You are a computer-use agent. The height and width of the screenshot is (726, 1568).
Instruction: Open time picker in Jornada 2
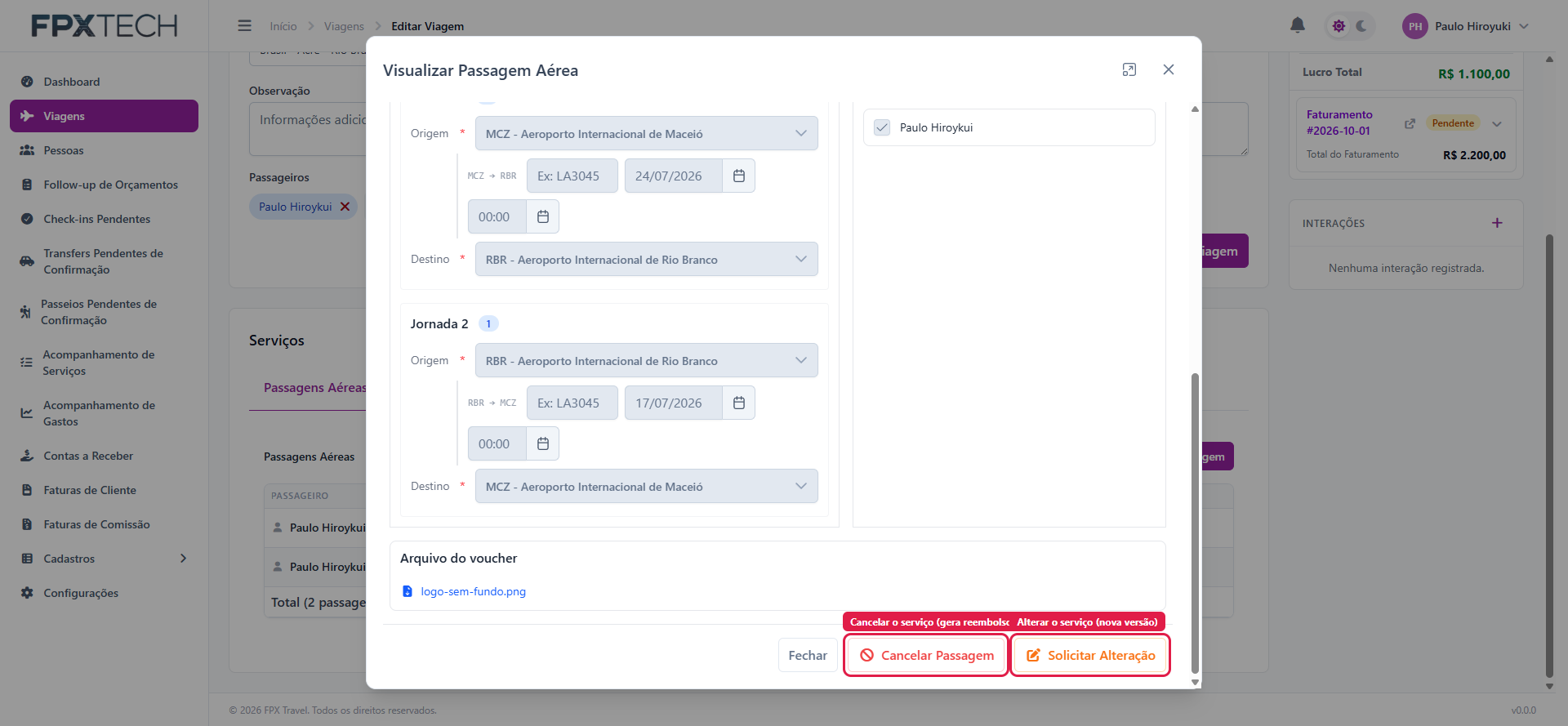pyautogui.click(x=543, y=443)
